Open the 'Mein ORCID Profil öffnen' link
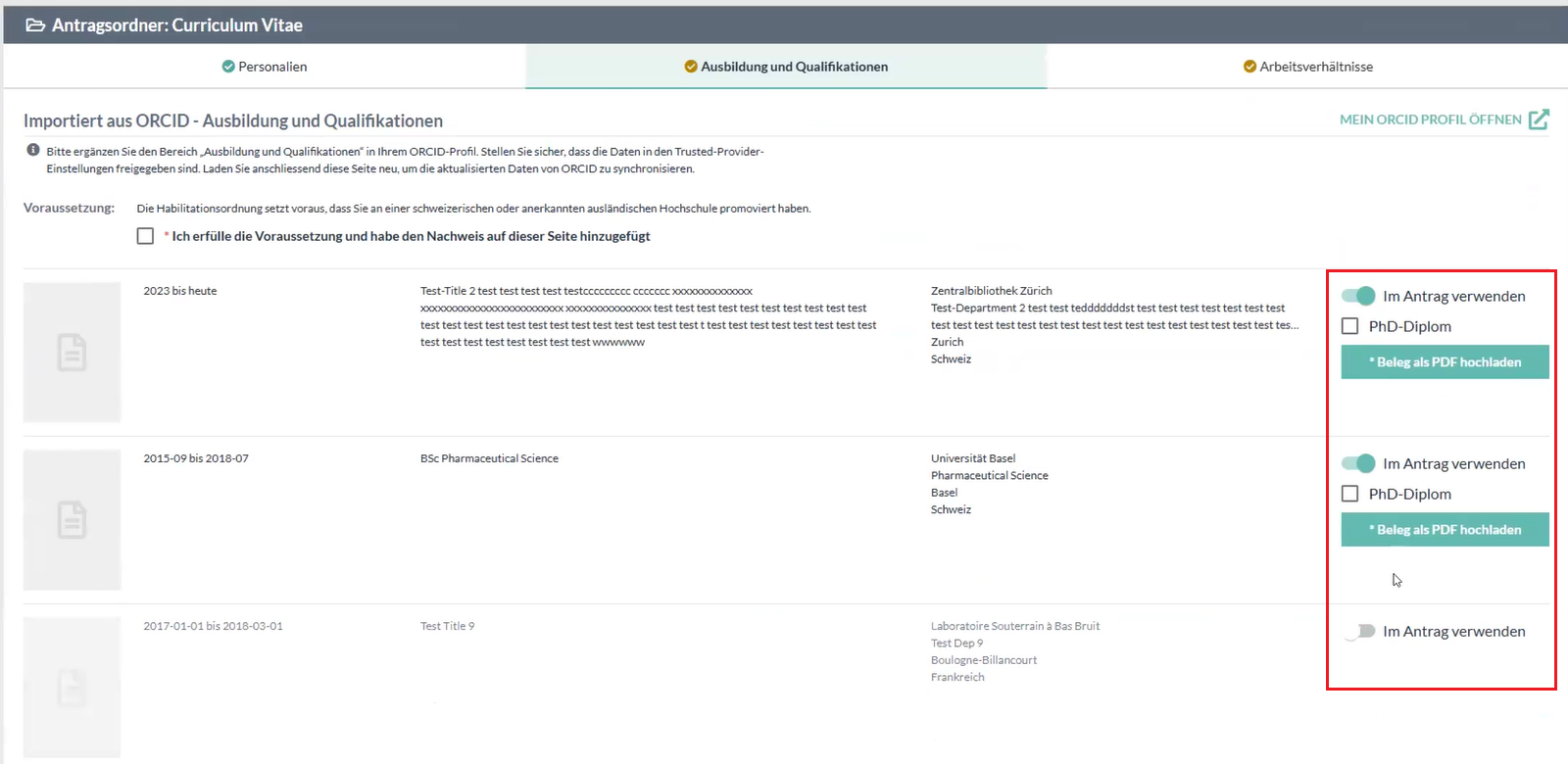The image size is (1568, 764). [1431, 119]
